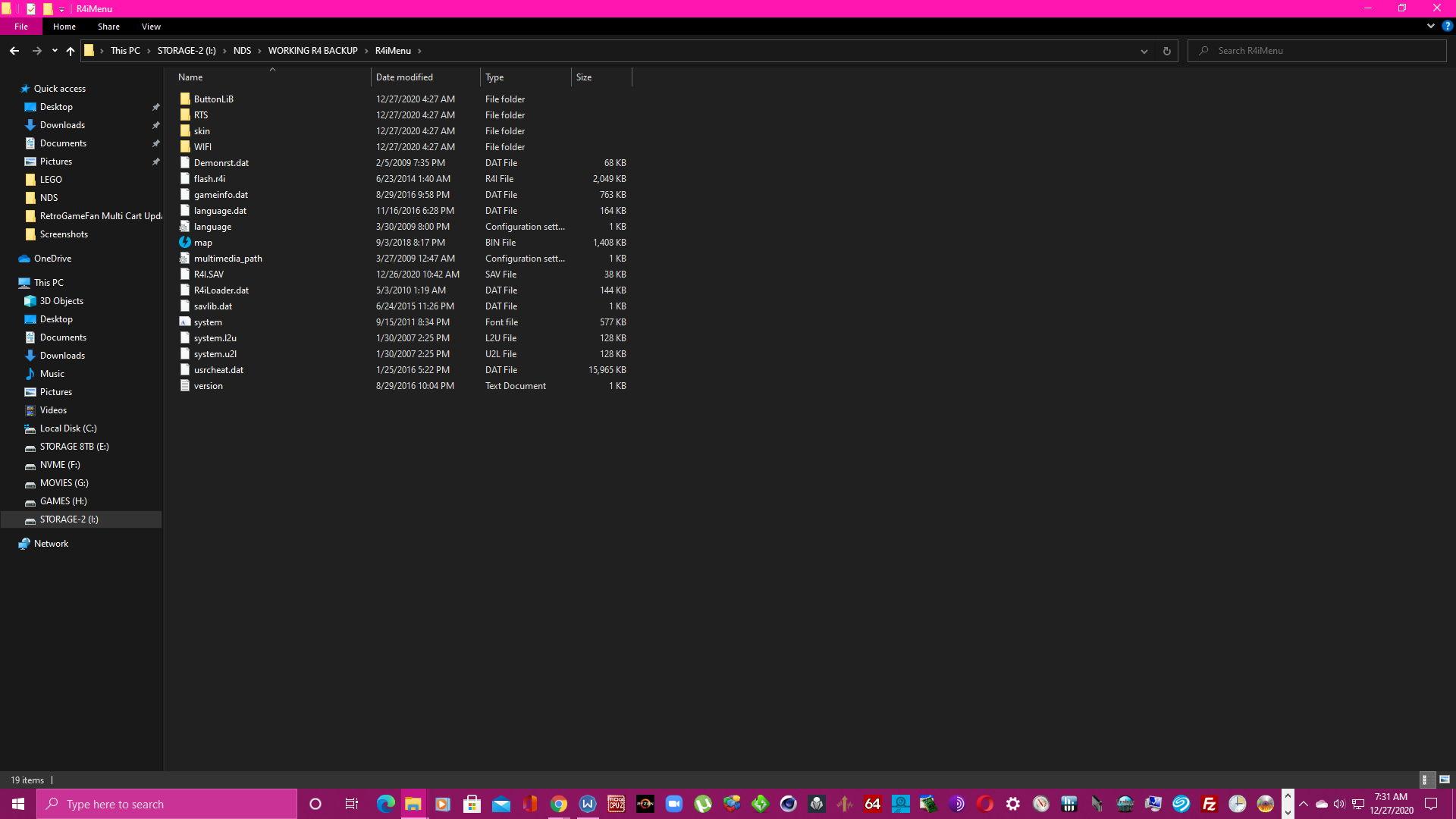Image resolution: width=1456 pixels, height=819 pixels.
Task: Expand chevron after R4iMenu in breadcrumb
Action: pyautogui.click(x=419, y=51)
